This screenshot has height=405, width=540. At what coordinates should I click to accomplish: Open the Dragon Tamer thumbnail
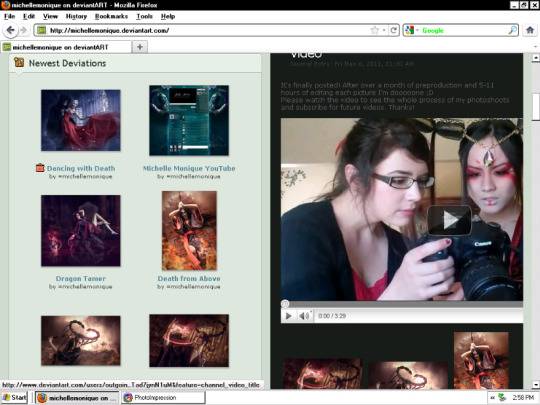[81, 231]
